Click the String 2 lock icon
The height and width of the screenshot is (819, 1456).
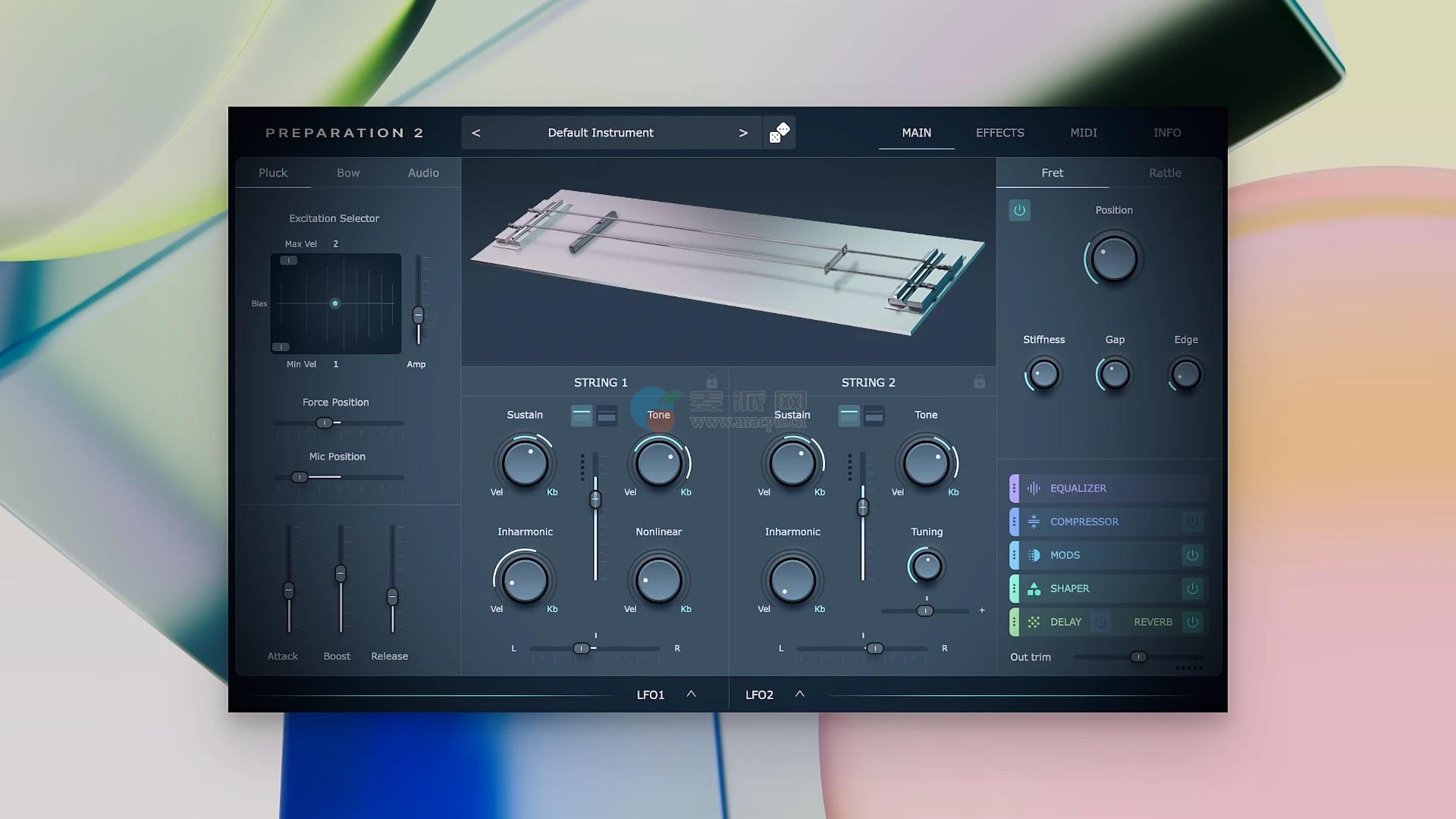(979, 381)
